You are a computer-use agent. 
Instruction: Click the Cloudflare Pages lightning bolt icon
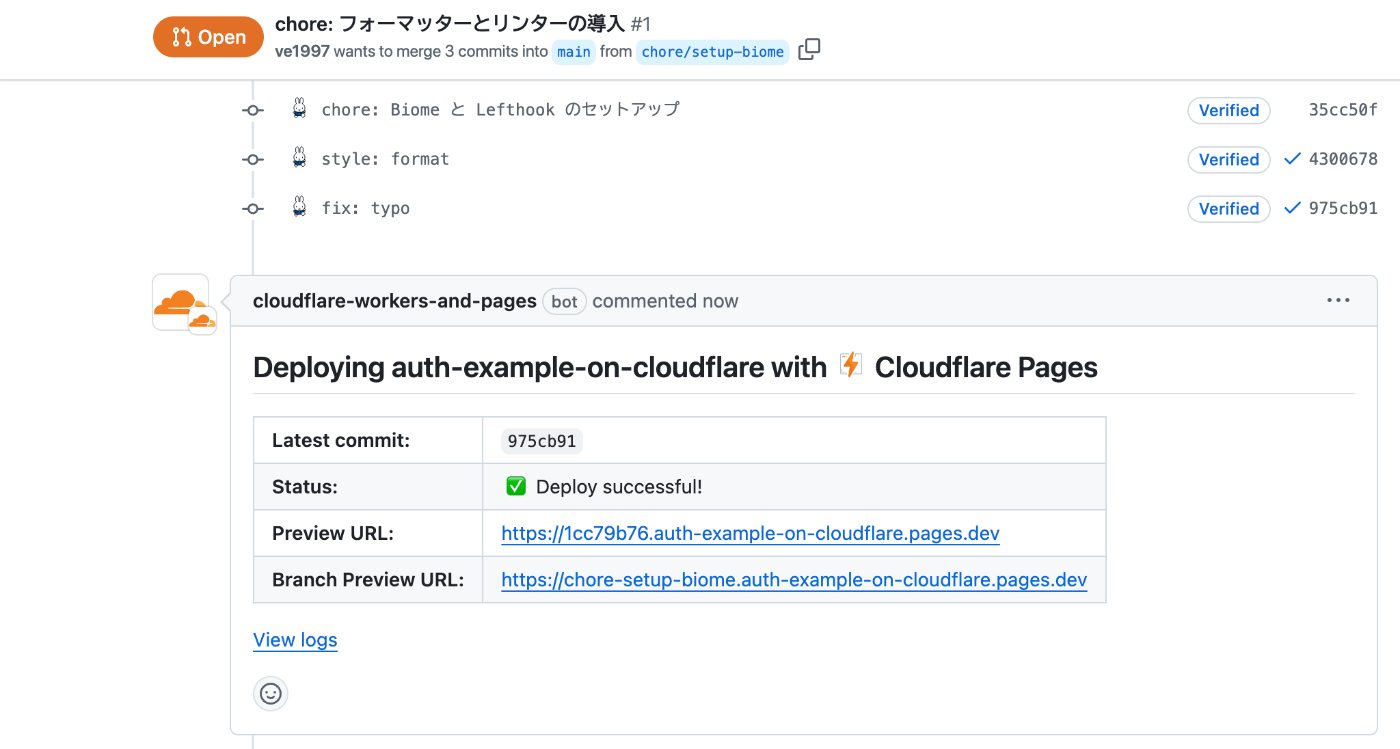(851, 366)
